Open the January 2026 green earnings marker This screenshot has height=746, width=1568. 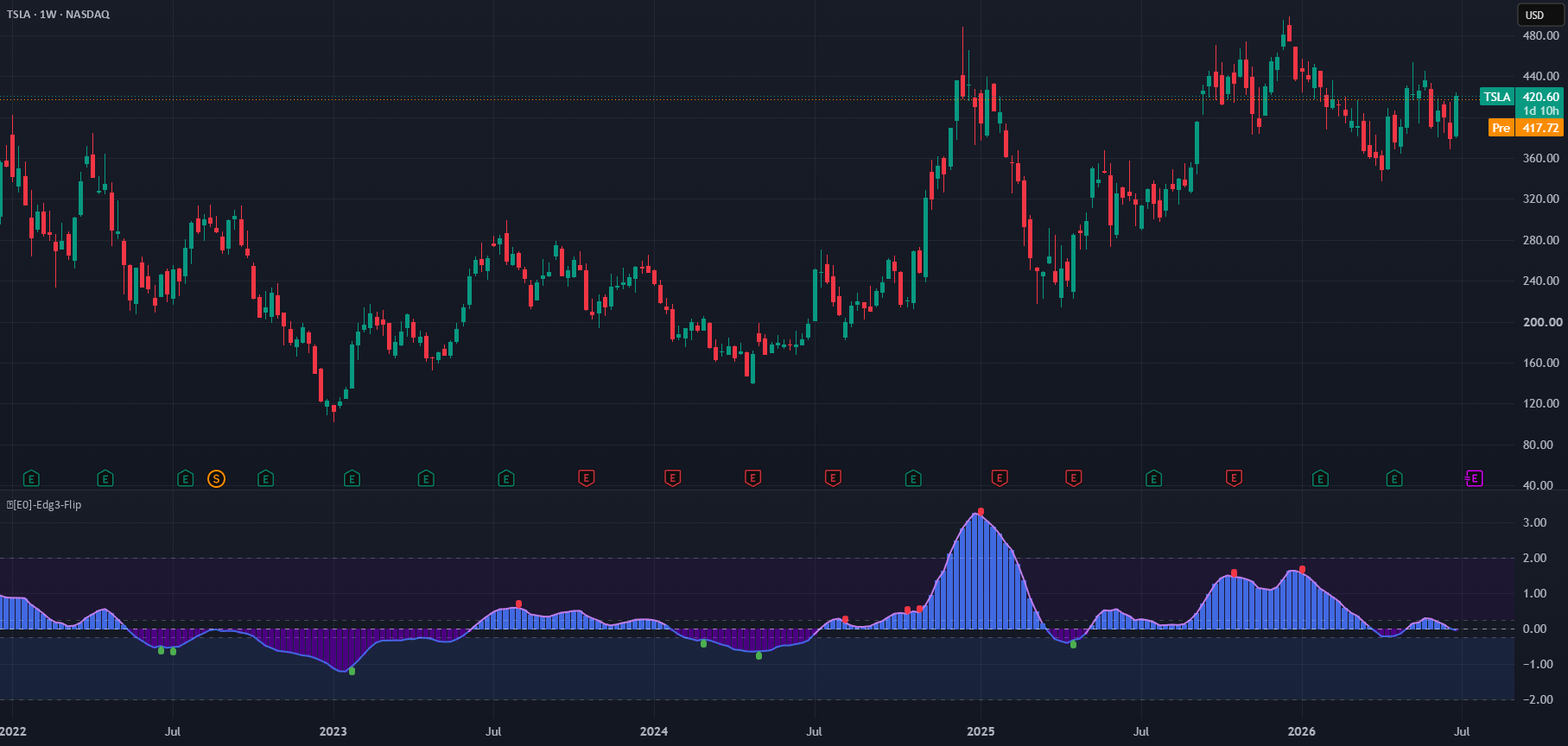click(x=1320, y=478)
